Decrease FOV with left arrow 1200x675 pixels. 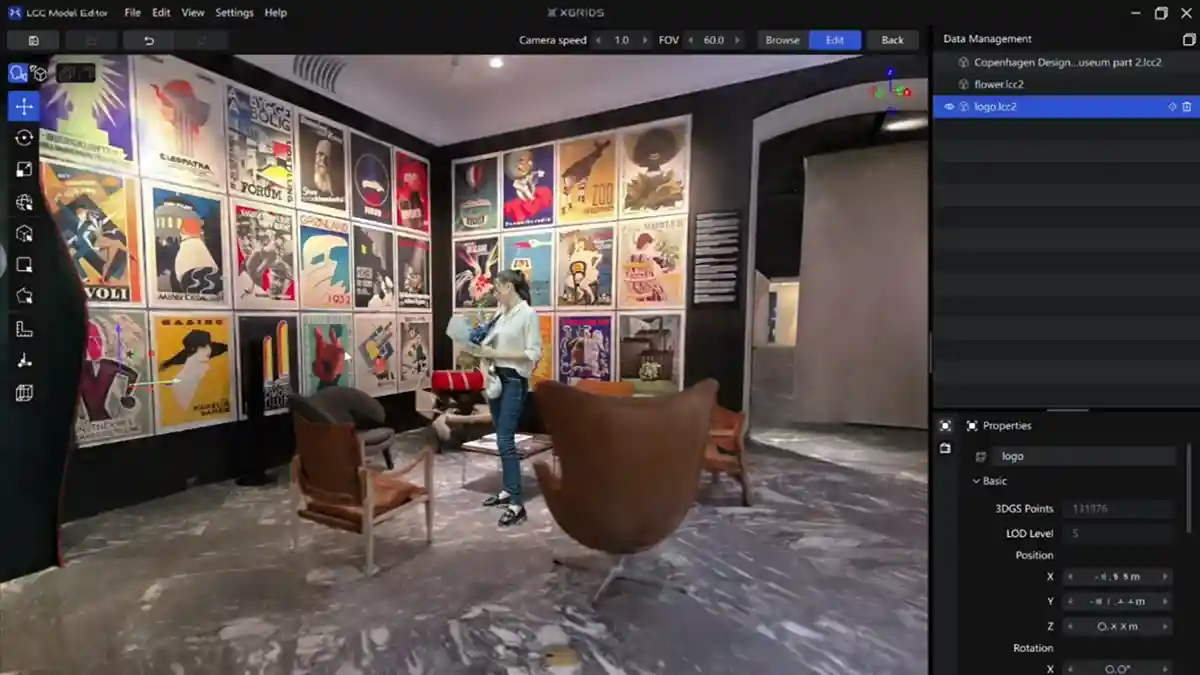click(x=690, y=40)
